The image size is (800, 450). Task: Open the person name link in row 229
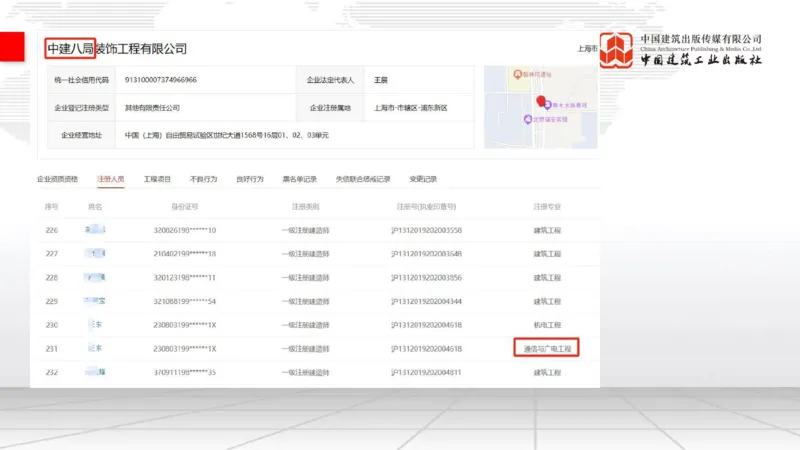pos(95,301)
